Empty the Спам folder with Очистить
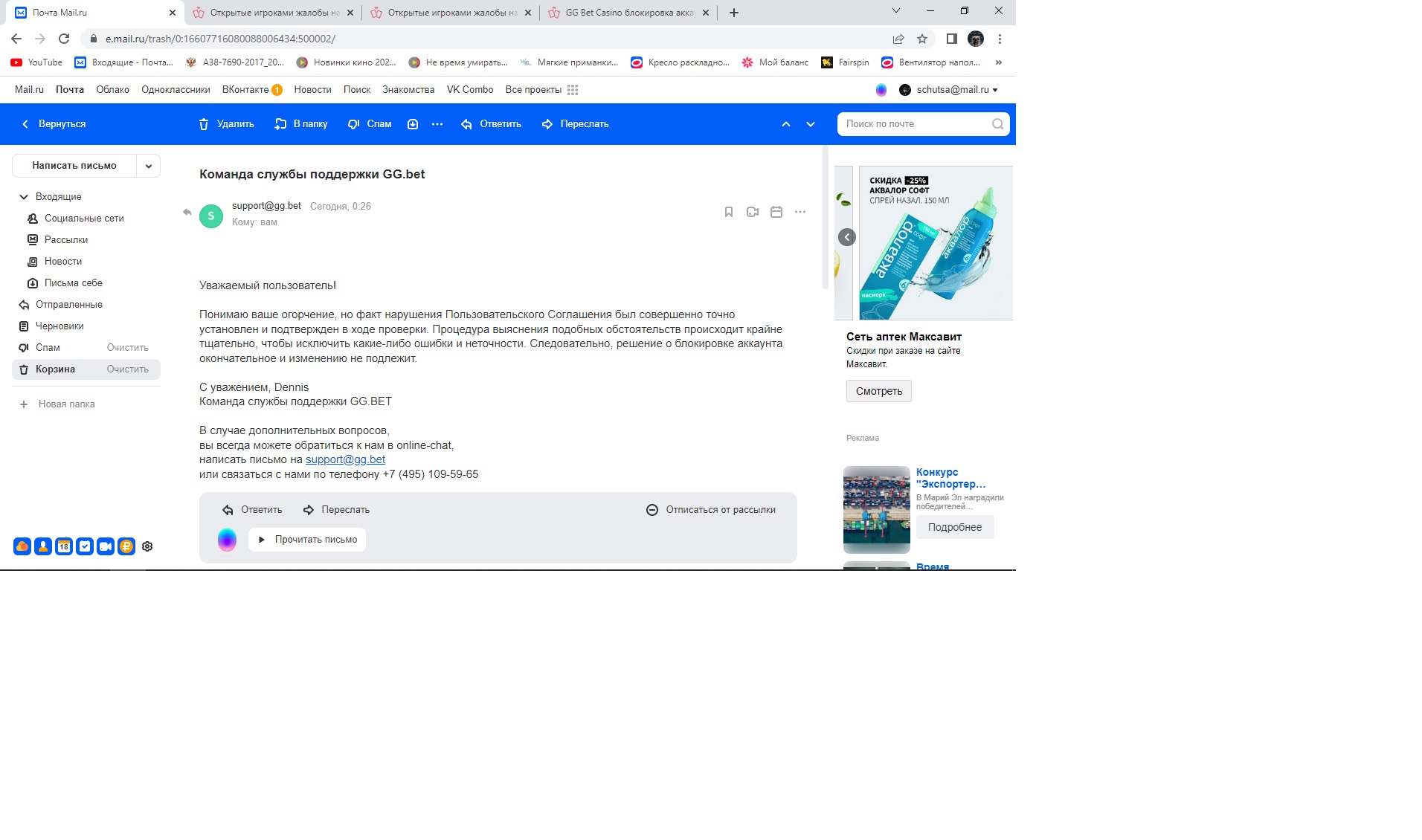1422x840 pixels. click(128, 348)
